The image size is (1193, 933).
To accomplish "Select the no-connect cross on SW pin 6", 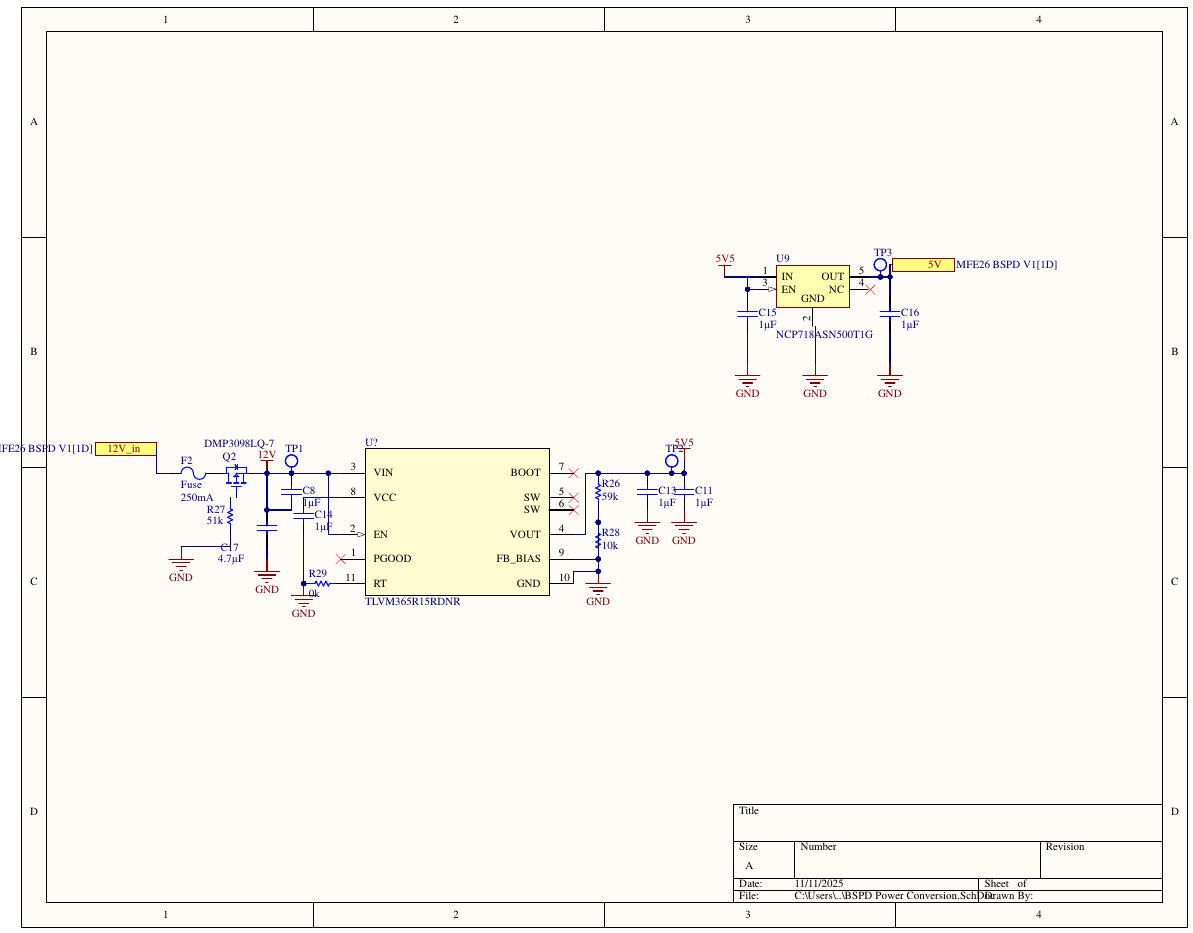I will (574, 510).
